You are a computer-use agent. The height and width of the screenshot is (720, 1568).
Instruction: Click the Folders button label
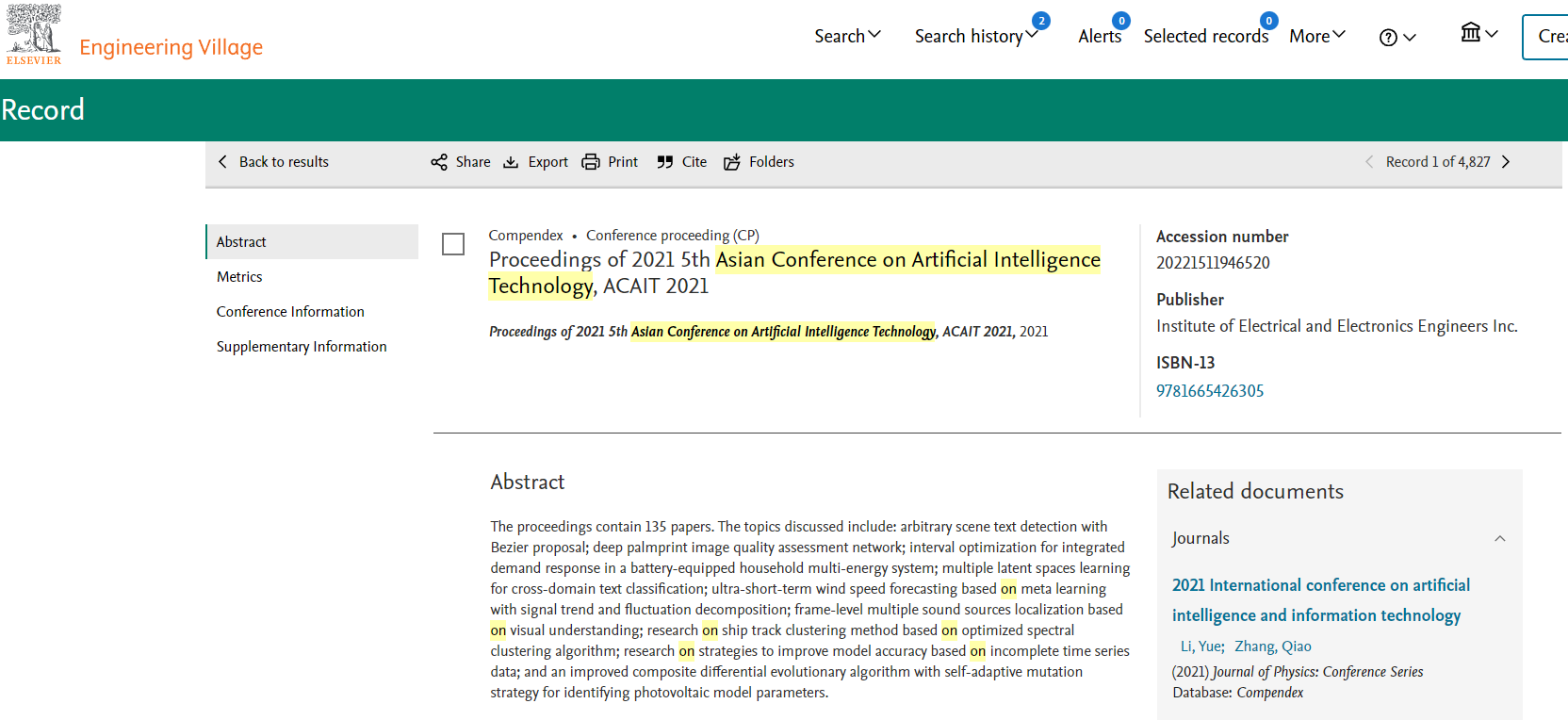coord(772,162)
